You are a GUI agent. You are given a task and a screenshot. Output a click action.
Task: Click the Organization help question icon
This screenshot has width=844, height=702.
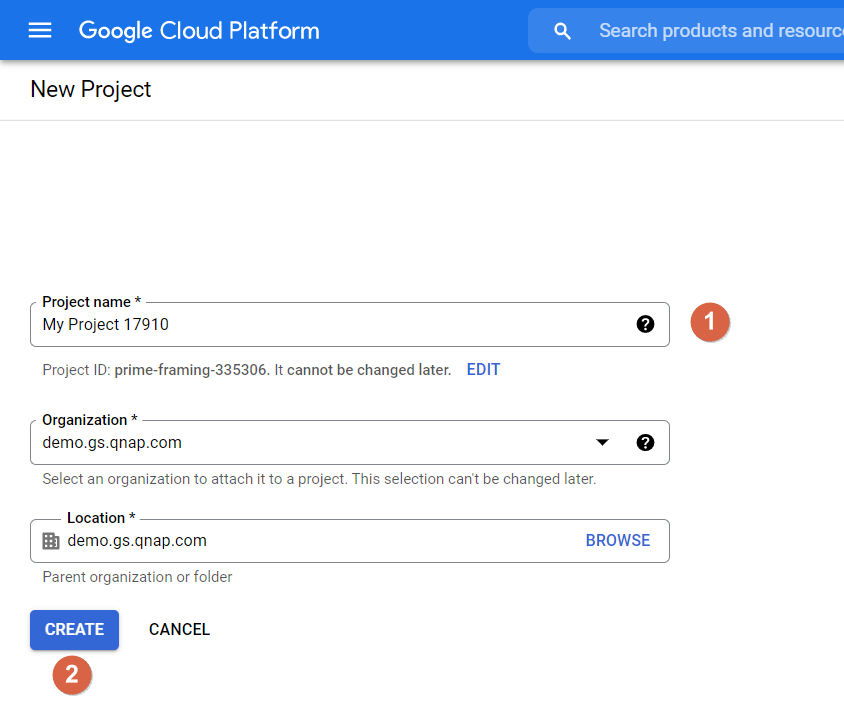coord(645,442)
